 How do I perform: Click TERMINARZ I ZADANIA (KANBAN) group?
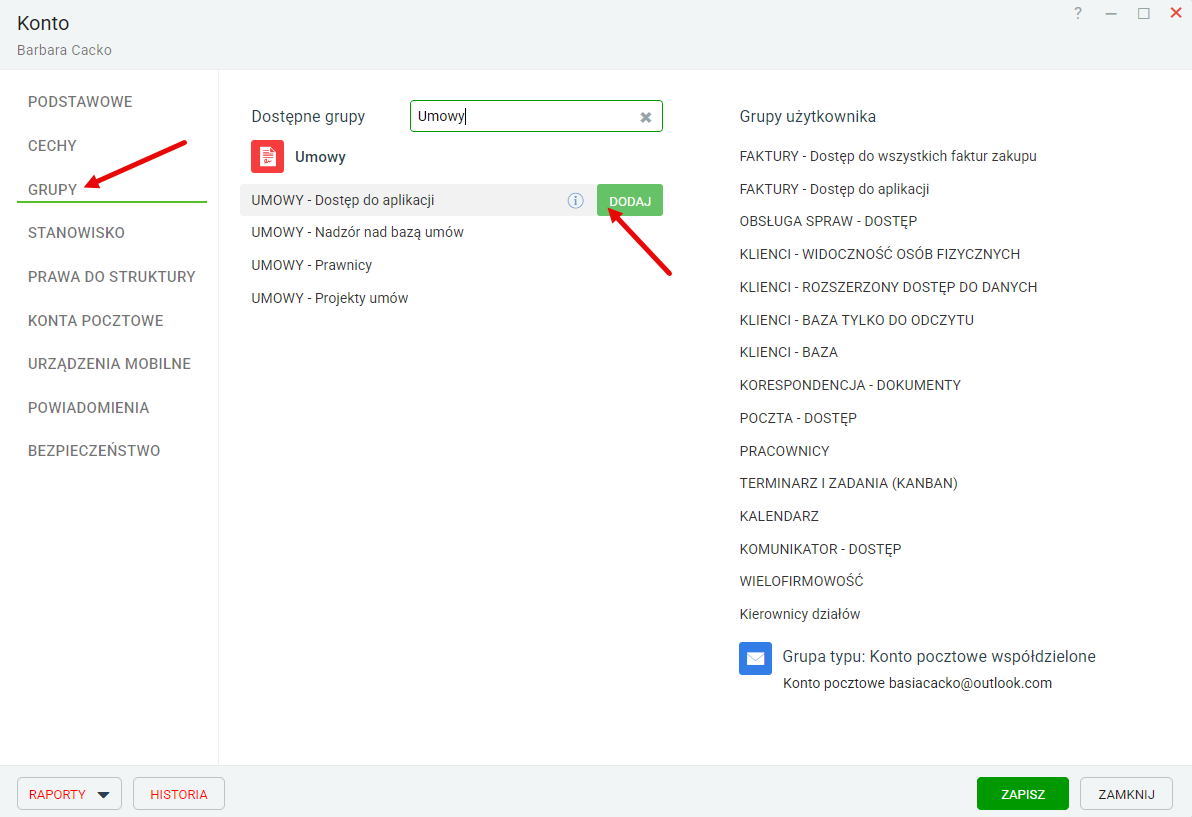point(848,483)
